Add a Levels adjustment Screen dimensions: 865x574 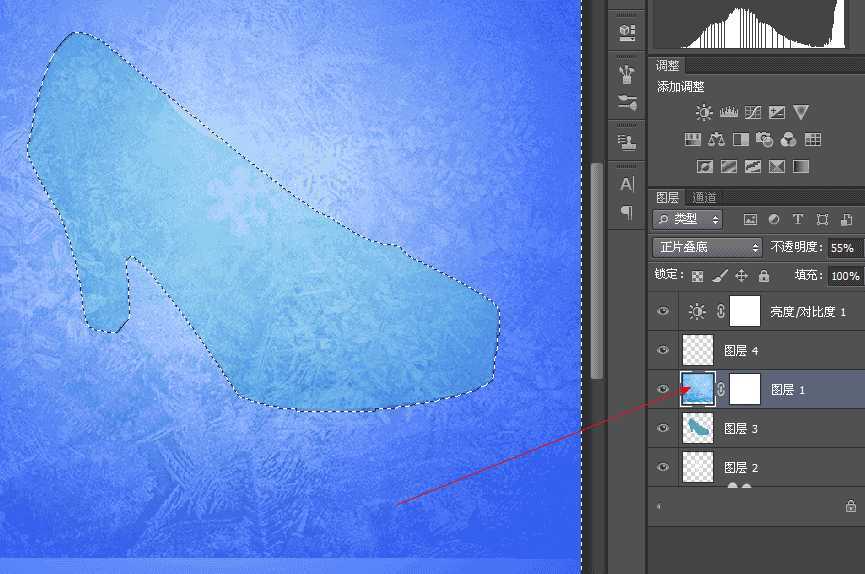729,113
